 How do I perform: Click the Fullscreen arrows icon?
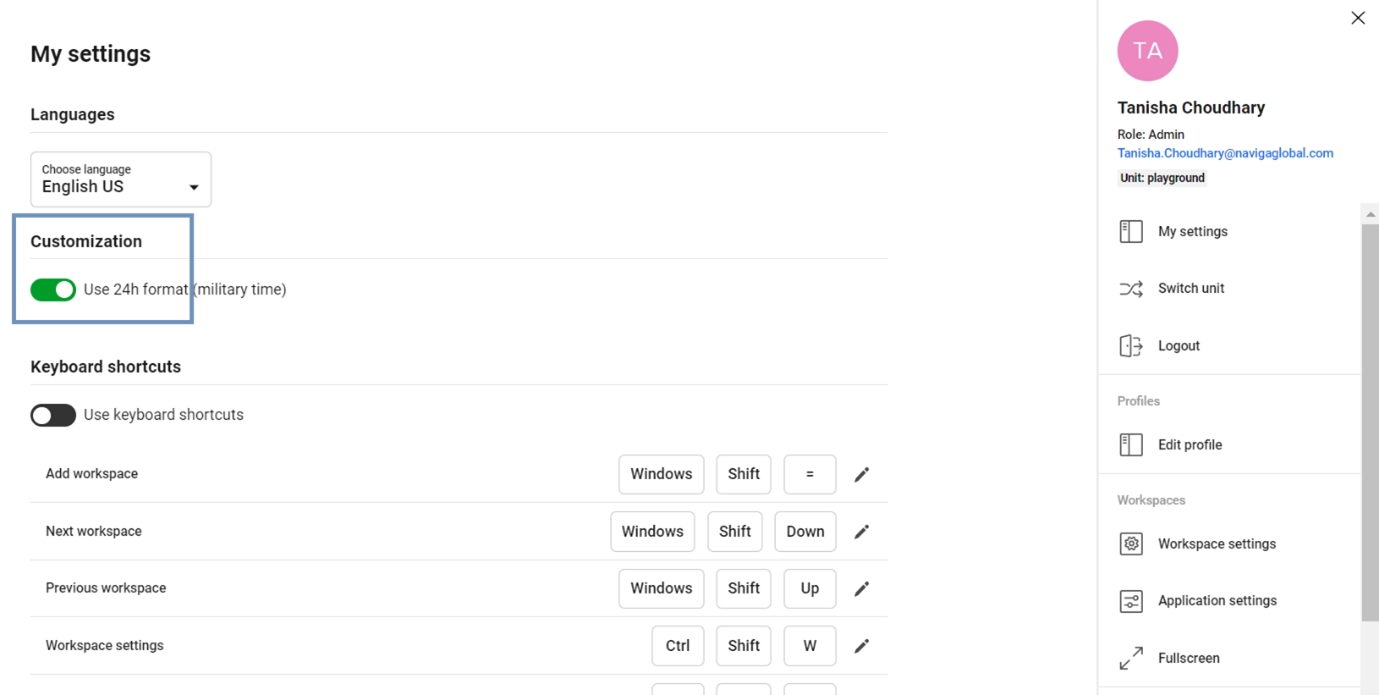pos(1131,658)
